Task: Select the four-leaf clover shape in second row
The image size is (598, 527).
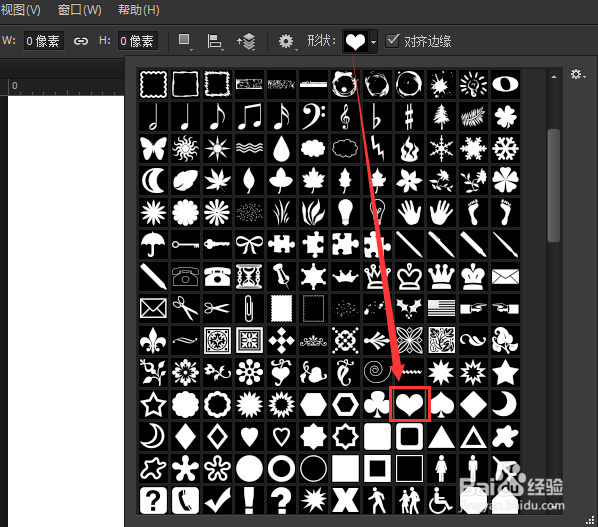Action: coord(505,116)
